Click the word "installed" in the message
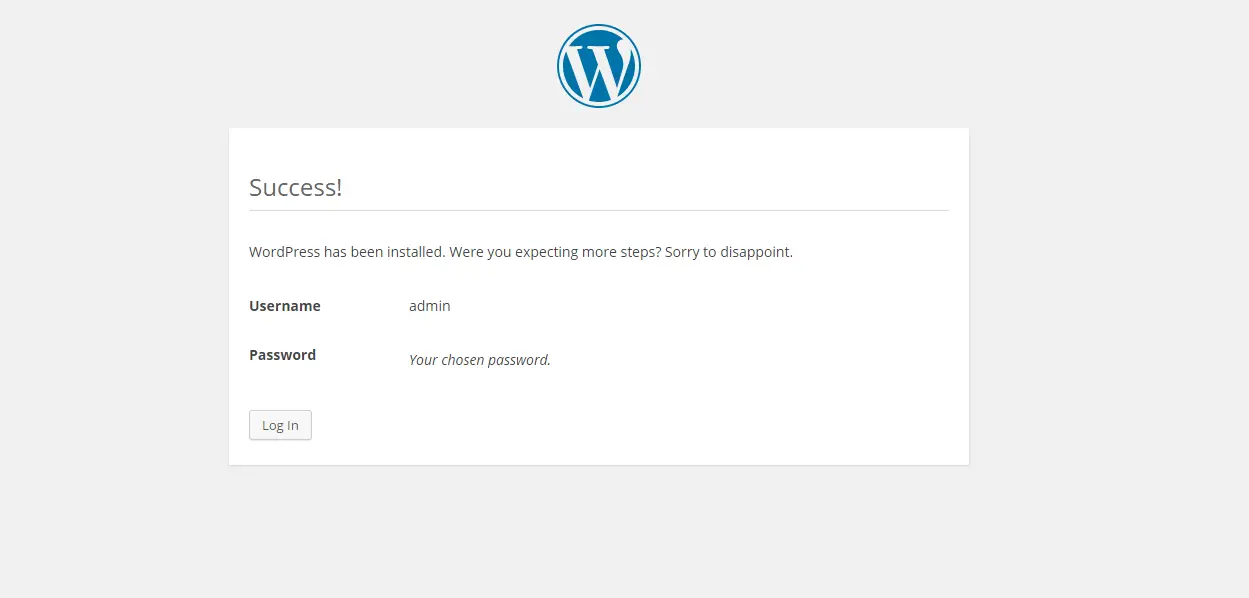Viewport: 1249px width, 598px height. [x=415, y=252]
